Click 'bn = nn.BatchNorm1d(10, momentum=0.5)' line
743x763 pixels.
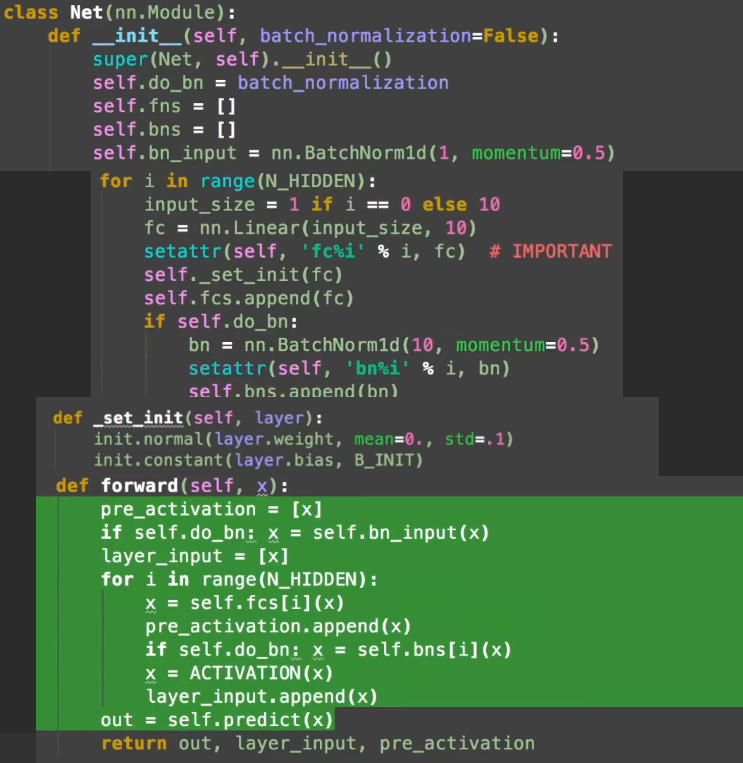[x=394, y=345]
